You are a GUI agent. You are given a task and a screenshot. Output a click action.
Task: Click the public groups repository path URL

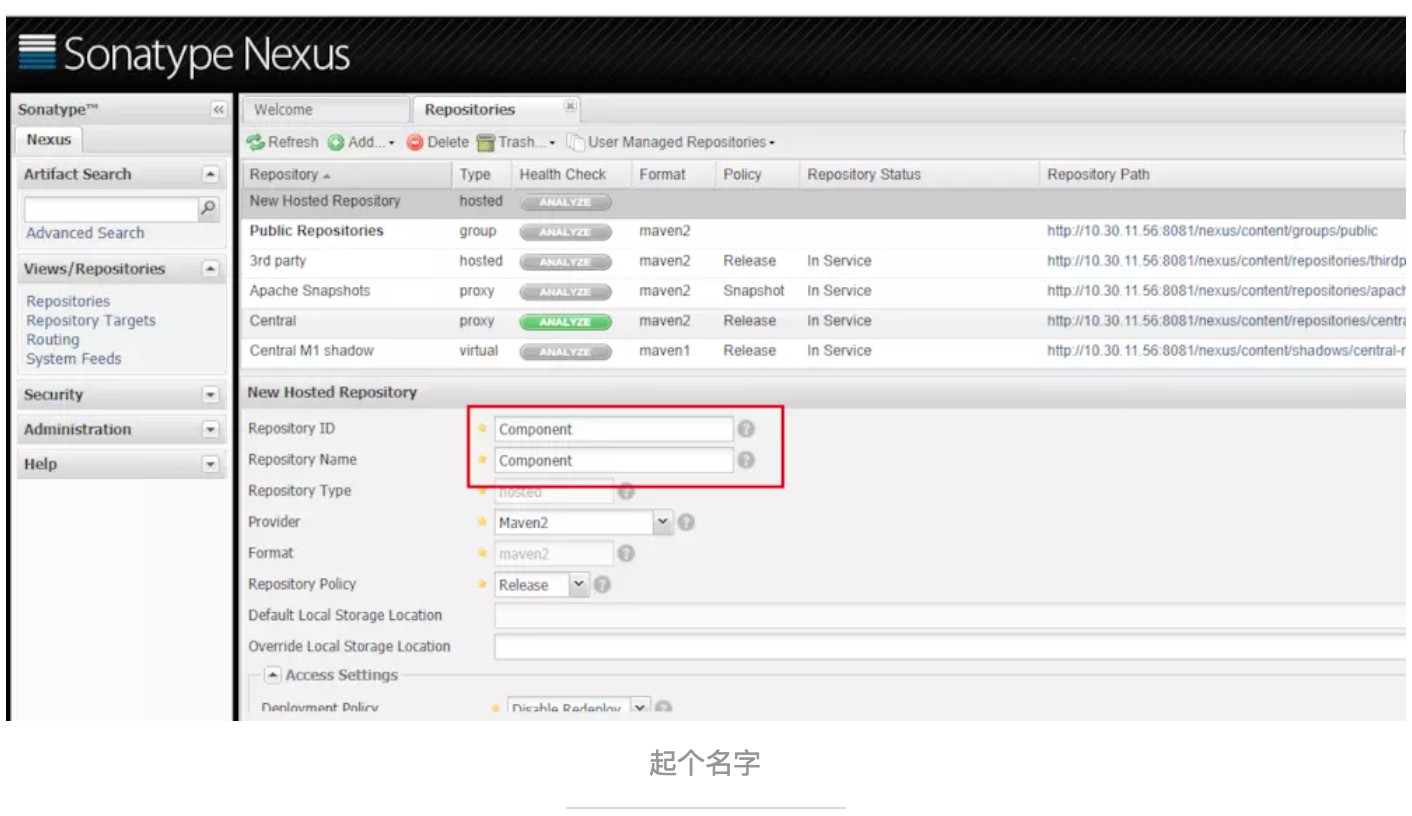[x=1212, y=231]
